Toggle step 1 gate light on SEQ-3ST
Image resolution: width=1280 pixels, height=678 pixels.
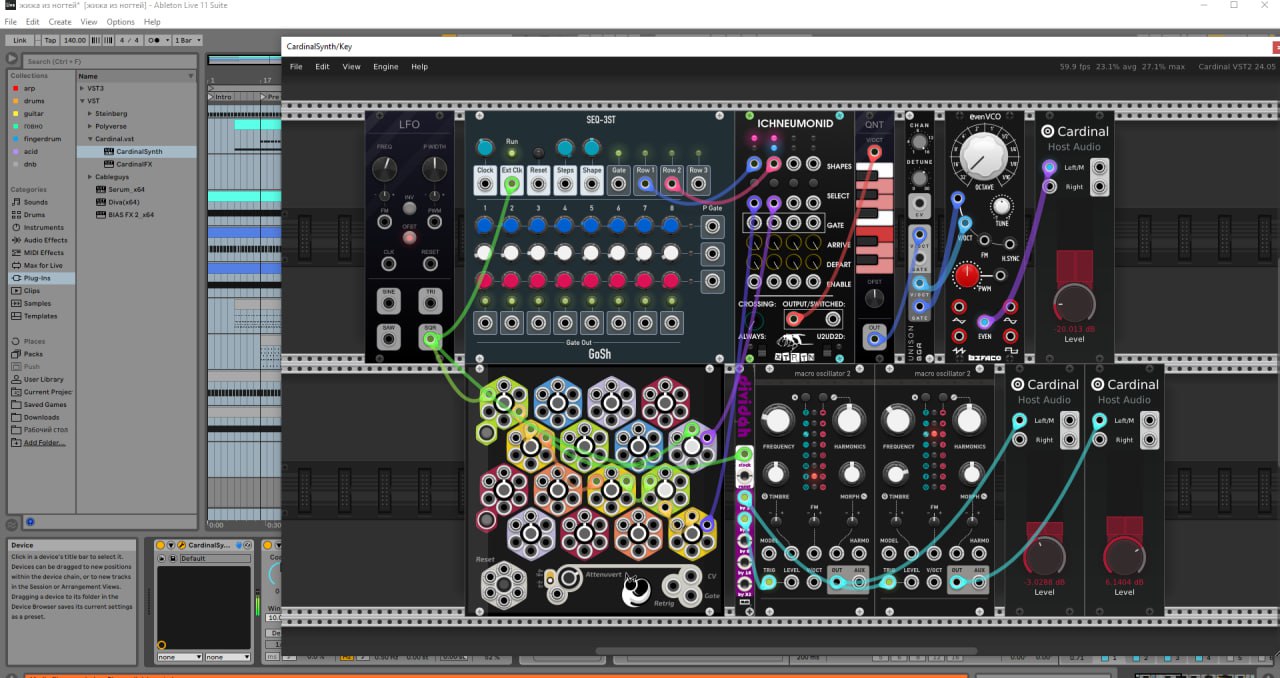(485, 301)
